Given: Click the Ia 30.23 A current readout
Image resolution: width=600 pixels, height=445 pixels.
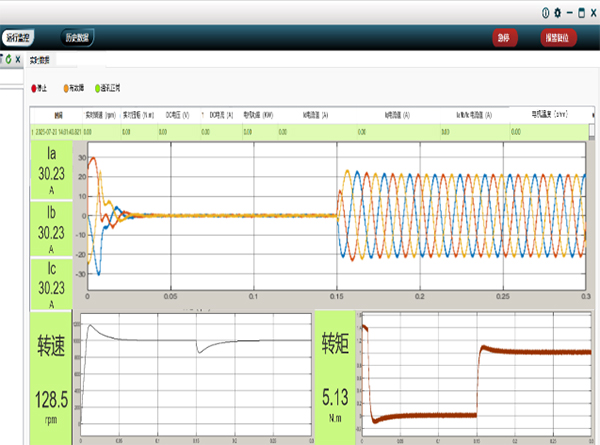Looking at the screenshot, I should point(51,171).
